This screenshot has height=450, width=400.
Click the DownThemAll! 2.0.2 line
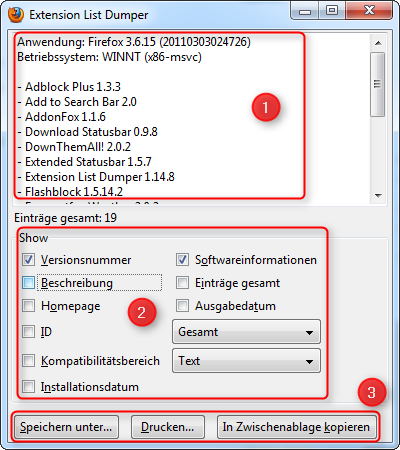click(x=74, y=147)
